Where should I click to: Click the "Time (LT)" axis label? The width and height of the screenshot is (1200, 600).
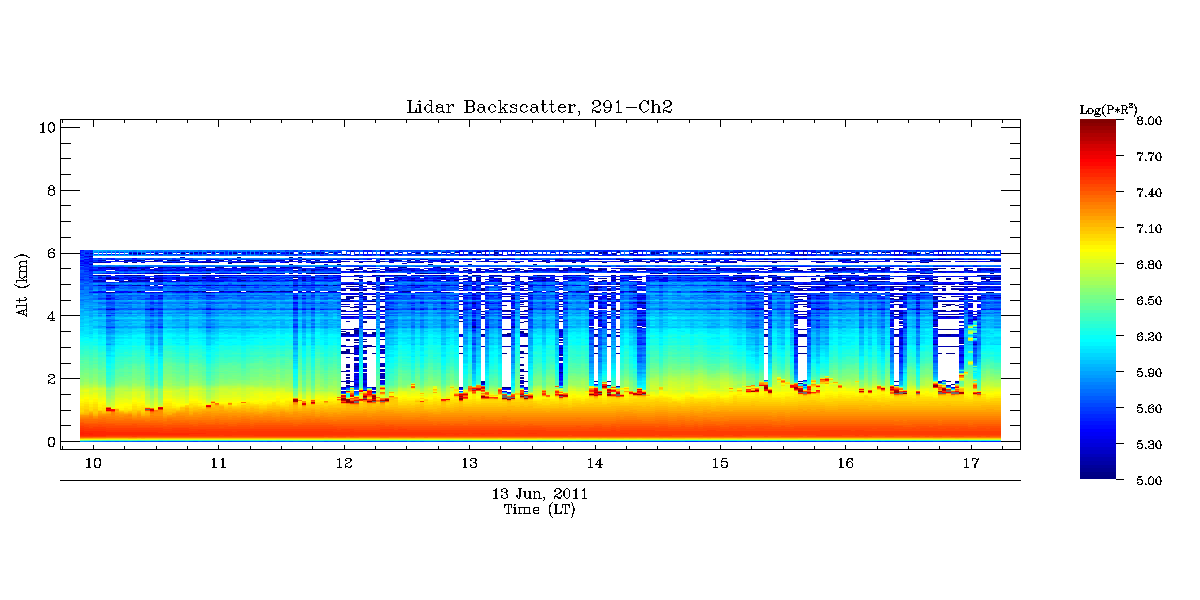click(539, 510)
